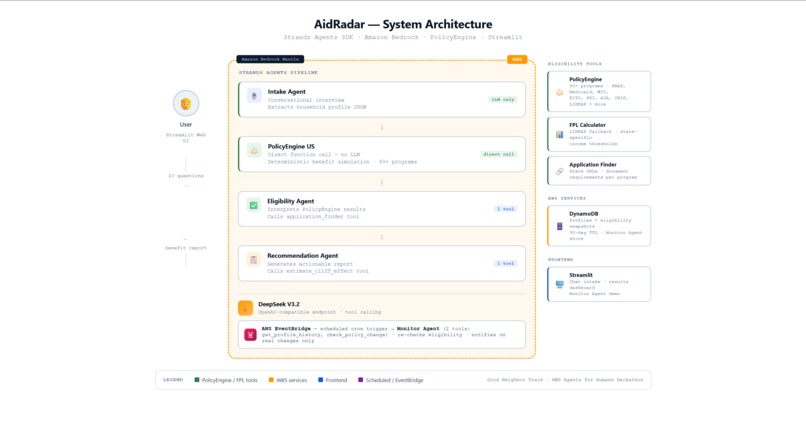The width and height of the screenshot is (806, 440).
Task: Click the 'Intake Agent' card title
Action: click(x=286, y=91)
